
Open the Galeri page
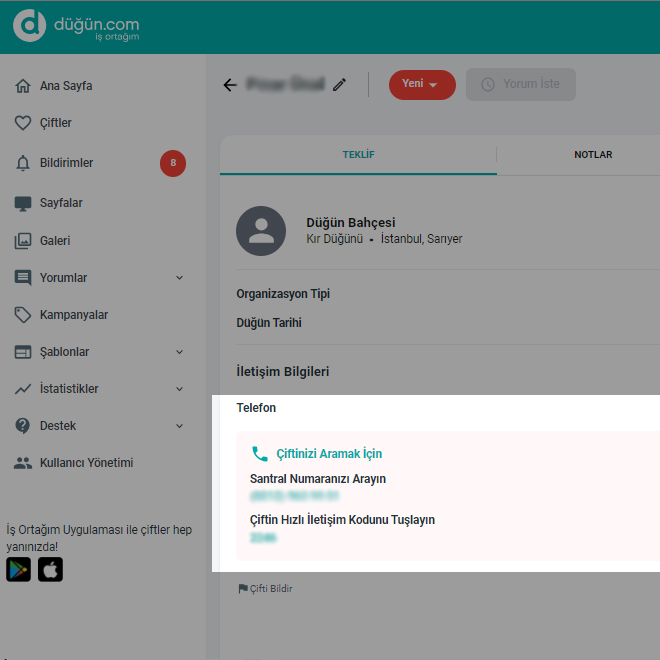click(x=55, y=241)
